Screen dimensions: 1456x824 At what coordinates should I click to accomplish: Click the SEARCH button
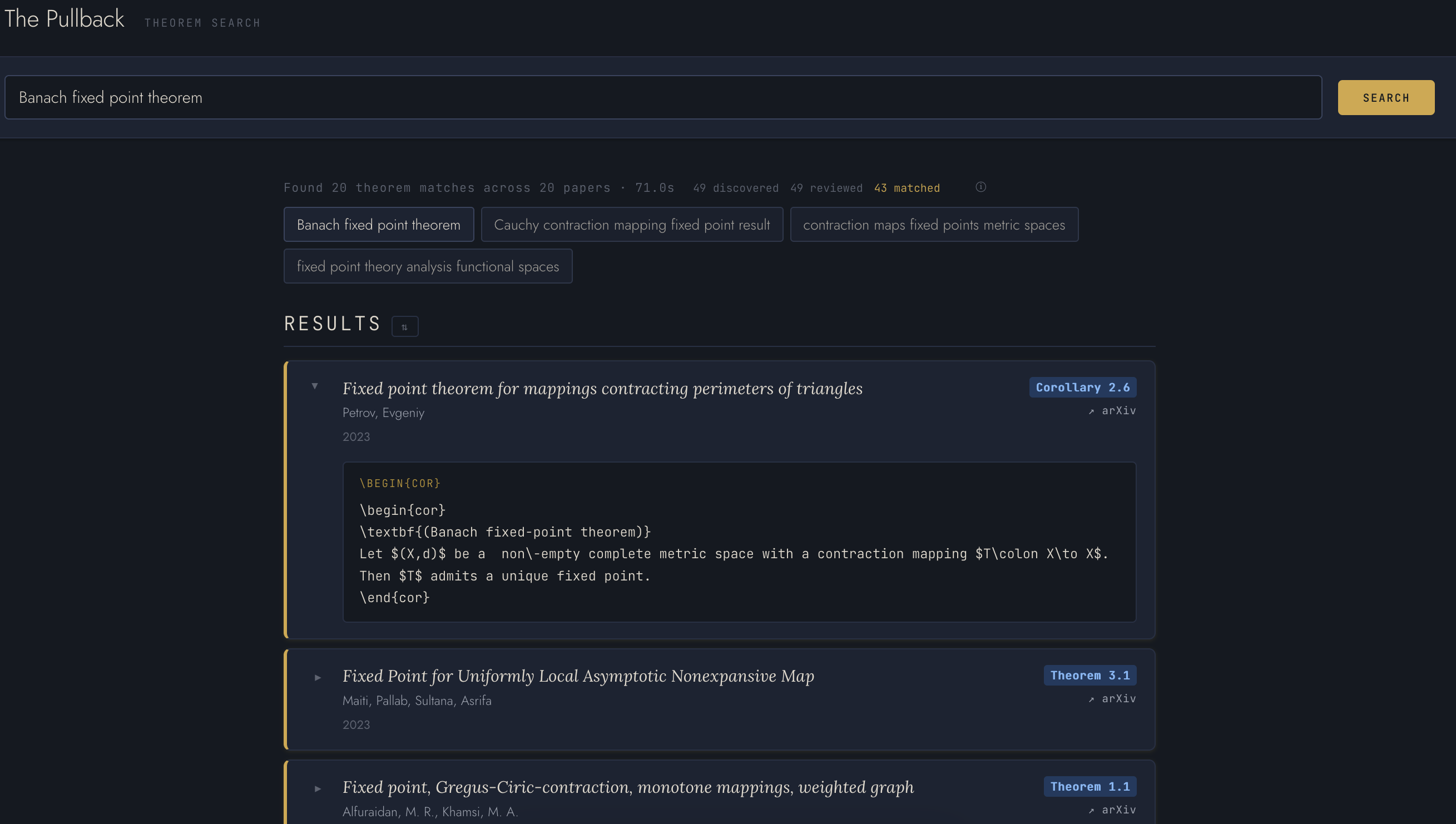(x=1386, y=97)
